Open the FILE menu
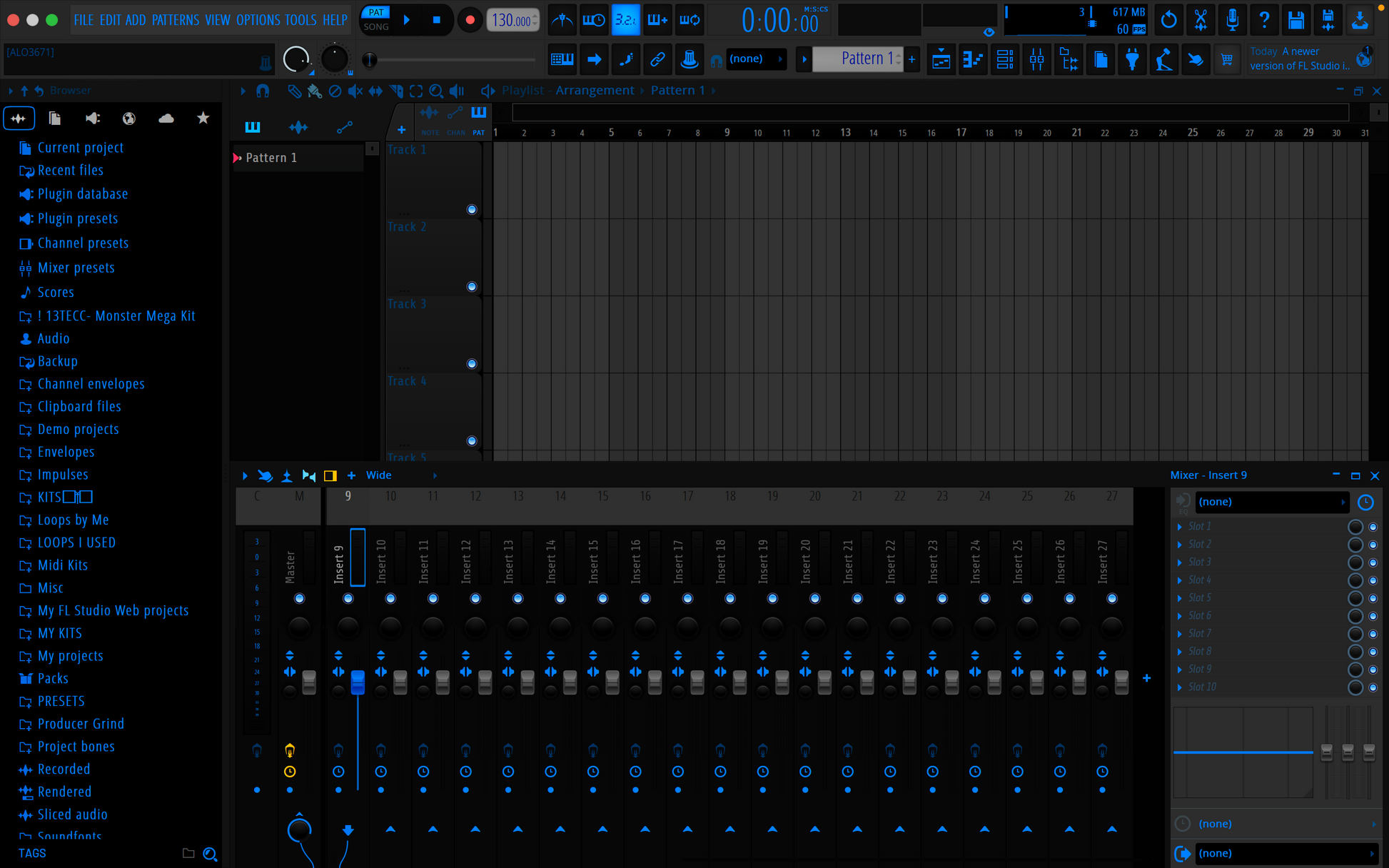The image size is (1389, 868). pos(84,20)
